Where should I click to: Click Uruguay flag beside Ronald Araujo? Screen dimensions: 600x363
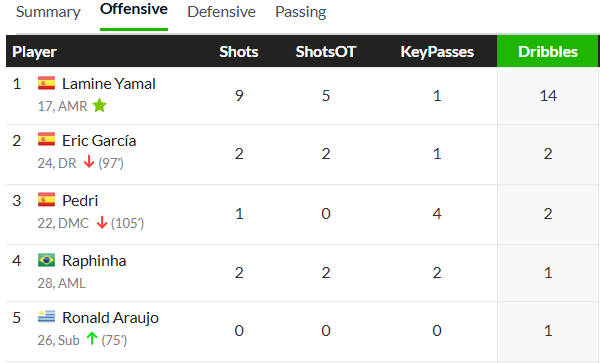point(46,317)
